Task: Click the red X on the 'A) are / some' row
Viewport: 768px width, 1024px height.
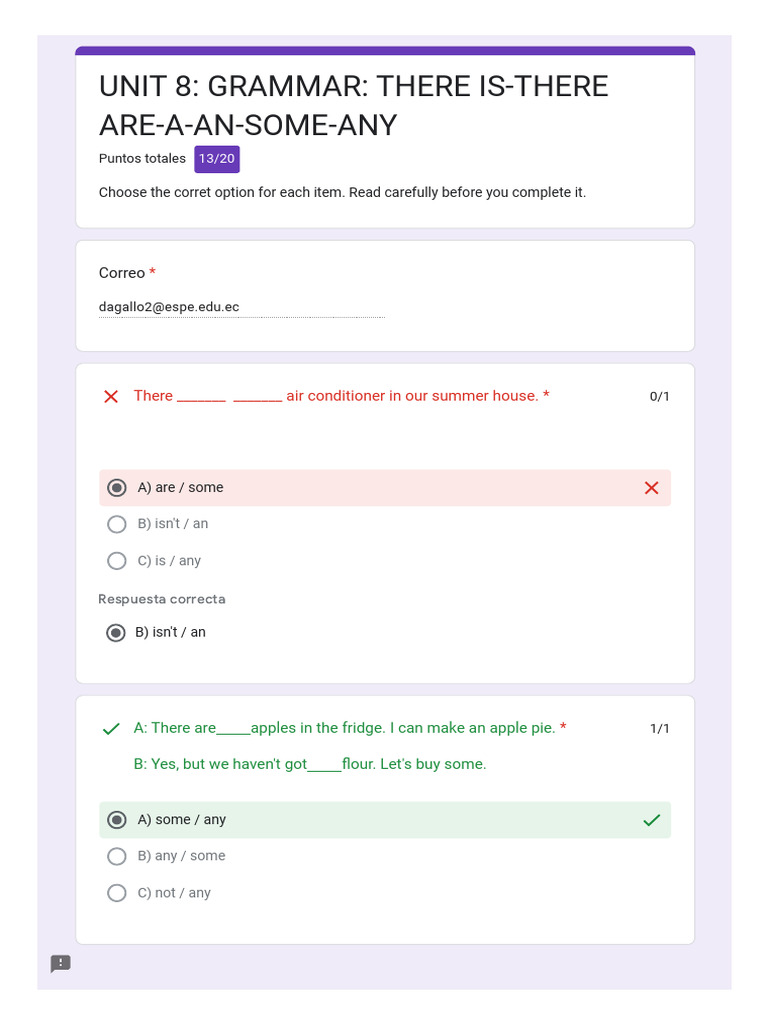Action: 651,488
